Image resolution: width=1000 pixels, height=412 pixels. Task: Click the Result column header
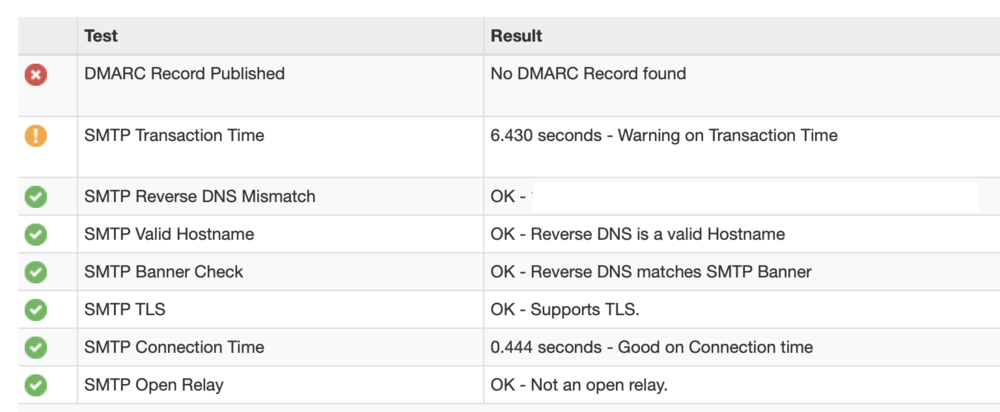pos(516,36)
